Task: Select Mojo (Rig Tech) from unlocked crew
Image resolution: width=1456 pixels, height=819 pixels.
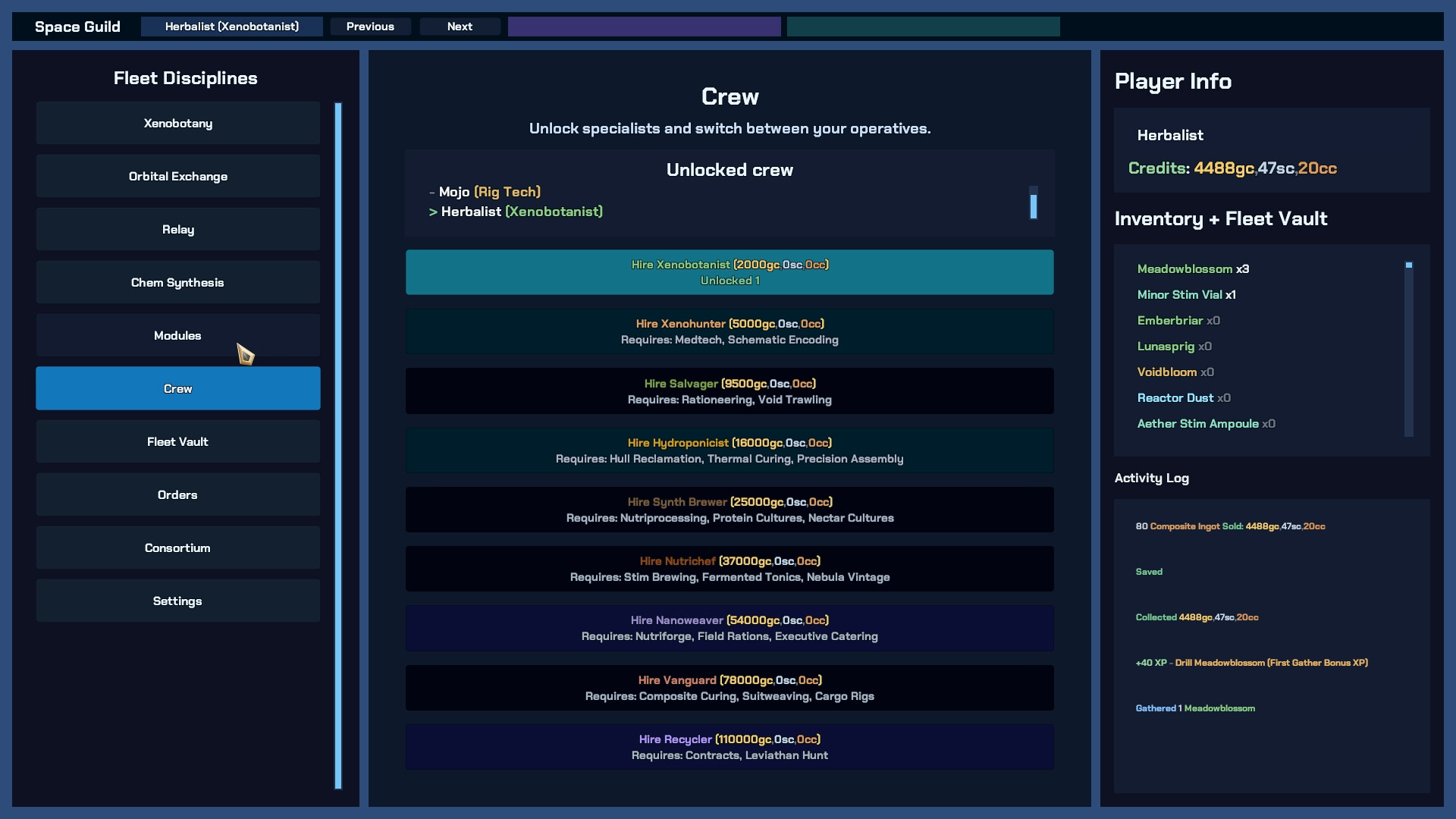Action: coord(489,192)
